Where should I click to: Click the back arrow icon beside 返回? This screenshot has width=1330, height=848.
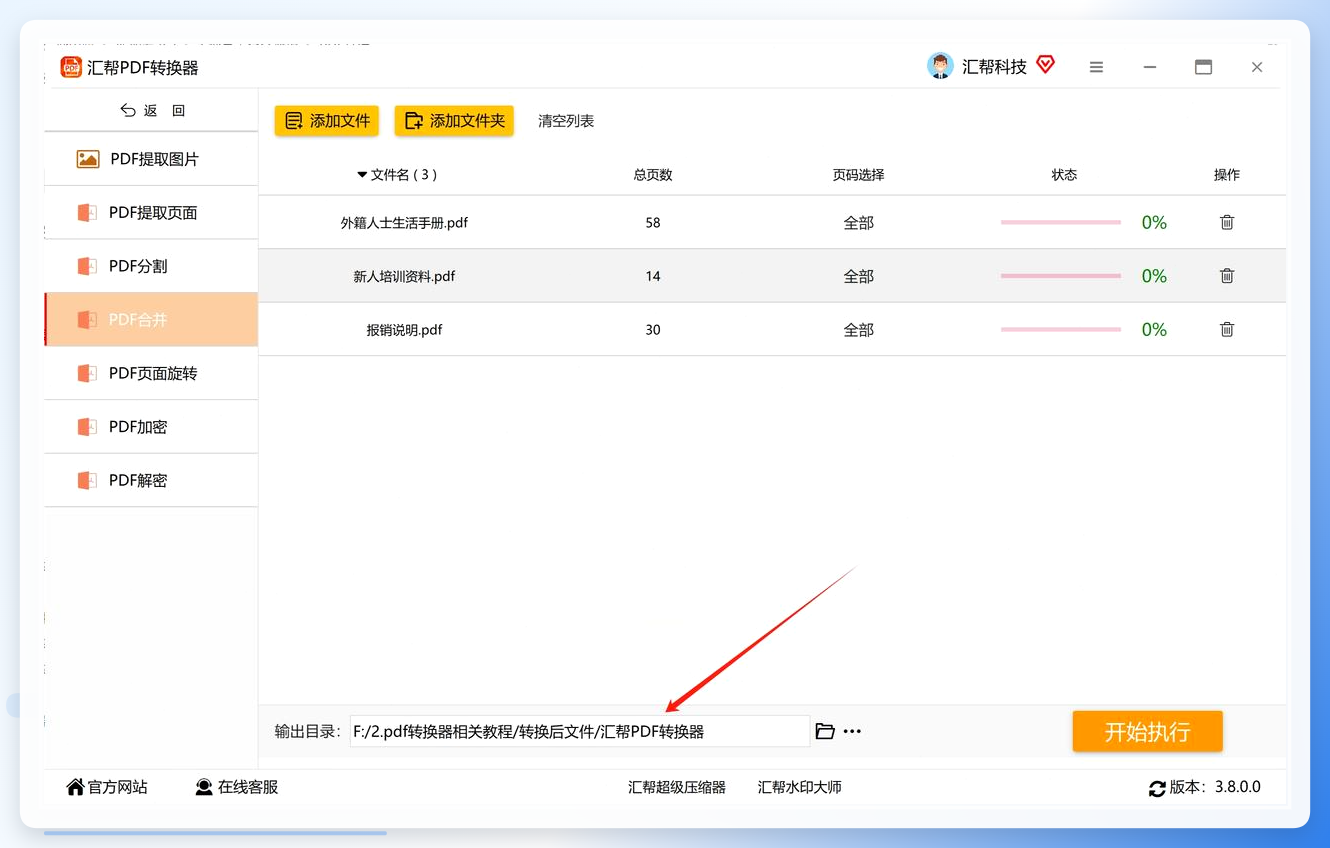click(x=127, y=110)
